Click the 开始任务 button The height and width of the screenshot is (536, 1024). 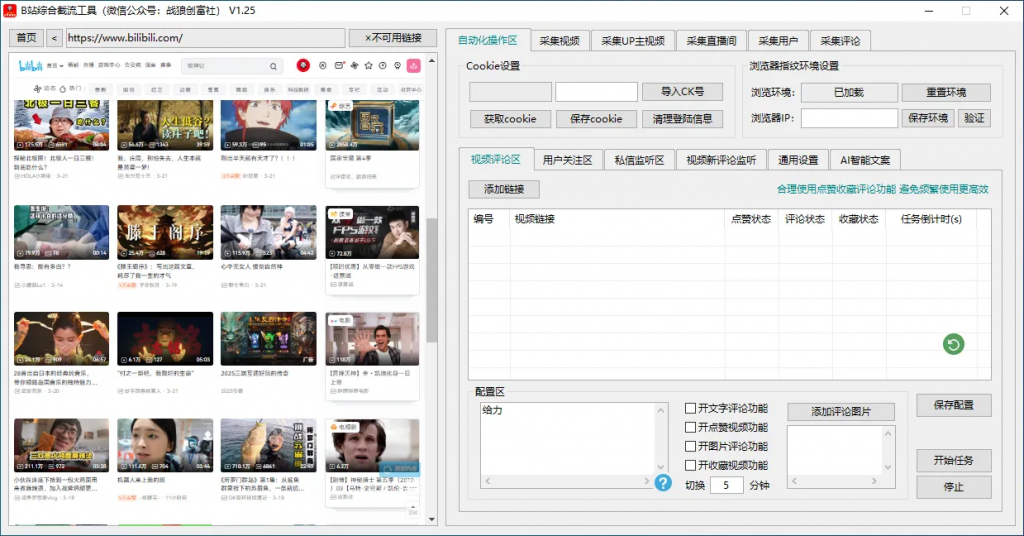coord(953,460)
